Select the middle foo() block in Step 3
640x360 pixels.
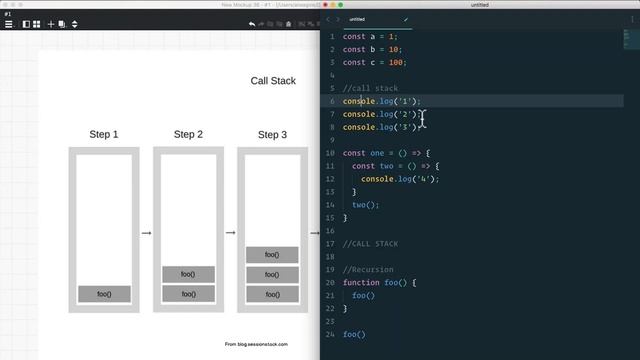(272, 275)
